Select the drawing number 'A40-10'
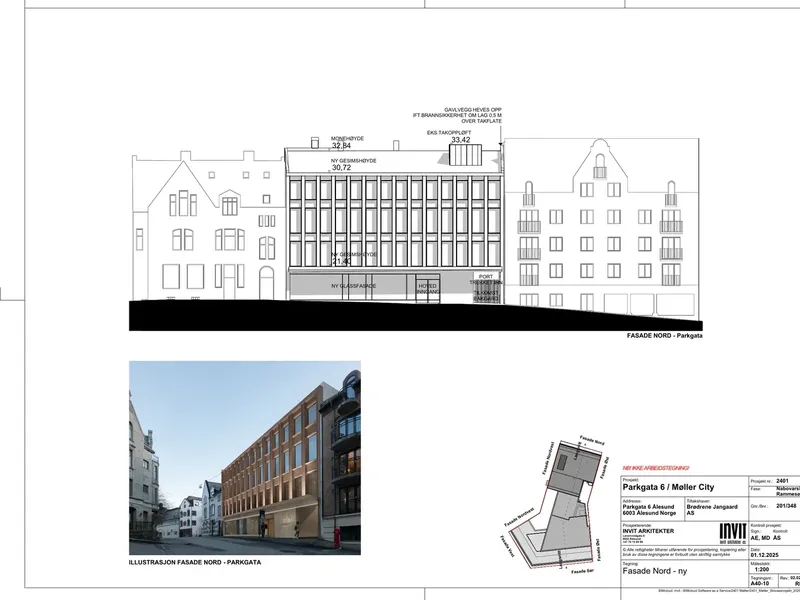Viewport: 800px width, 600px height. [760, 583]
